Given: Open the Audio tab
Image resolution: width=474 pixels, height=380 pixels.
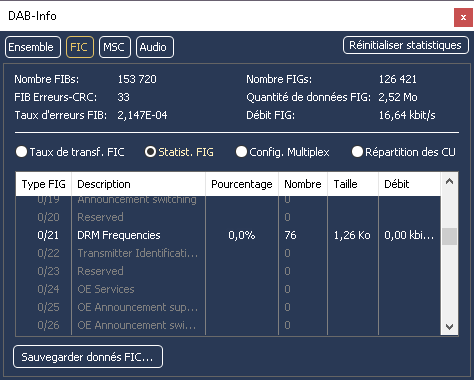Looking at the screenshot, I should [x=155, y=47].
